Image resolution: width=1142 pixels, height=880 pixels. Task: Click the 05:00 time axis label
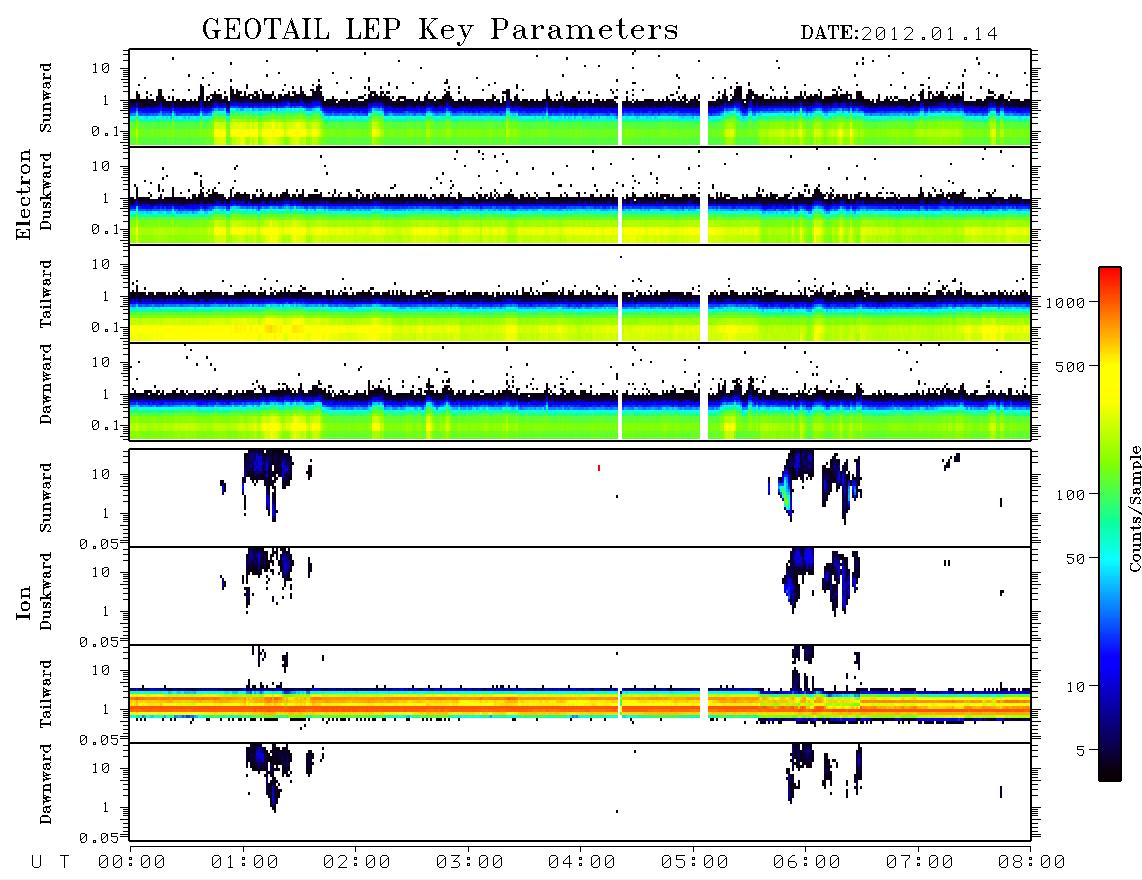695,862
